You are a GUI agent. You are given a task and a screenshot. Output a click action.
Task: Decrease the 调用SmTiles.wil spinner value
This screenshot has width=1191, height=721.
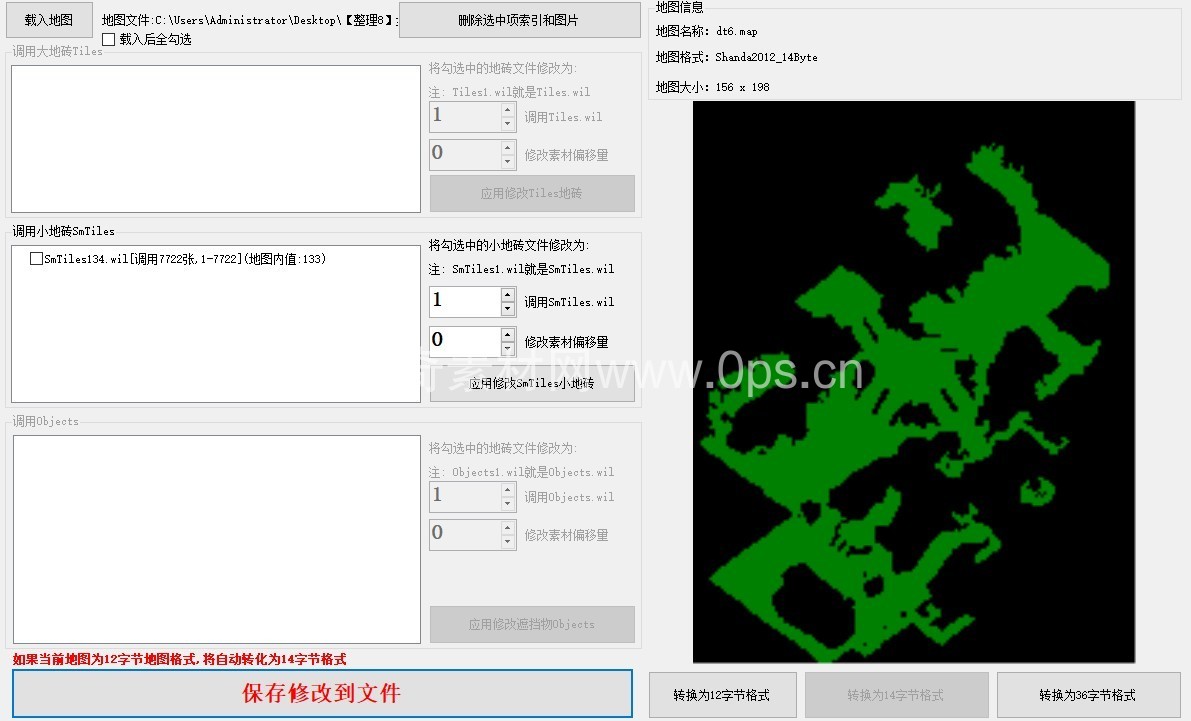pos(508,309)
